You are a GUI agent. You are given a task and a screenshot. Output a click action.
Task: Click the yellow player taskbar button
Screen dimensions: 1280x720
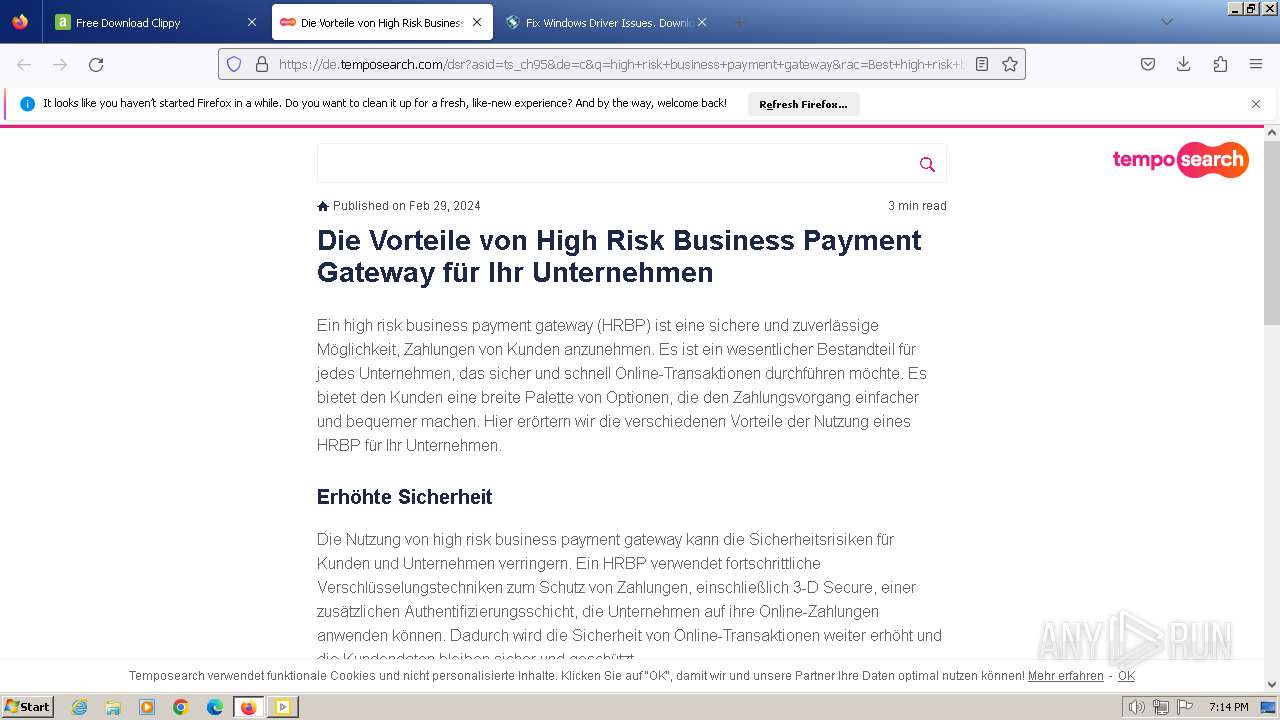[x=283, y=707]
